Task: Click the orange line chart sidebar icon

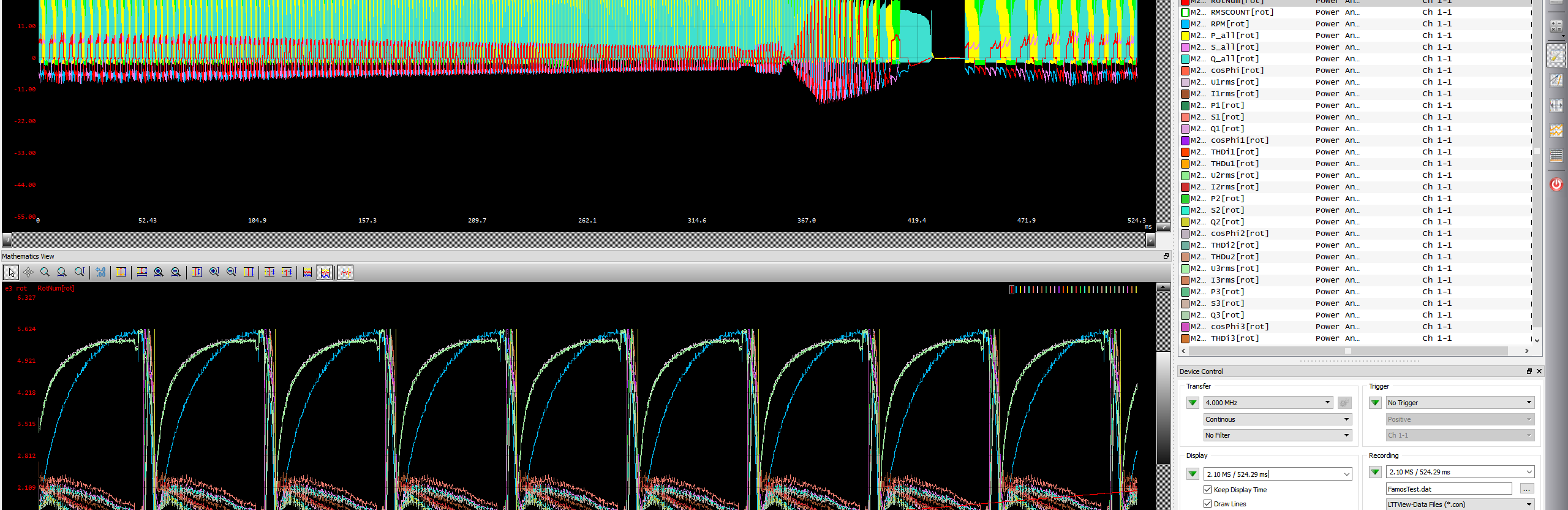Action: tap(1556, 131)
